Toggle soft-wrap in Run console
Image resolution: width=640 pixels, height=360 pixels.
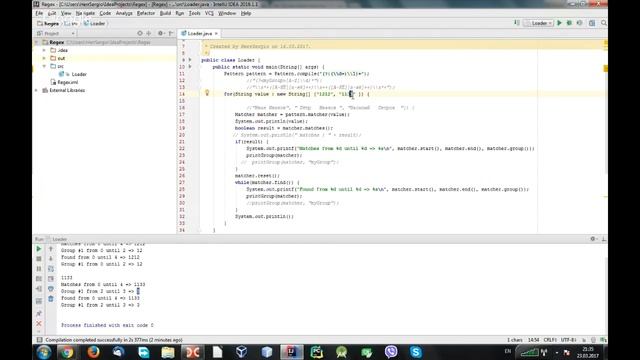click(x=51, y=269)
